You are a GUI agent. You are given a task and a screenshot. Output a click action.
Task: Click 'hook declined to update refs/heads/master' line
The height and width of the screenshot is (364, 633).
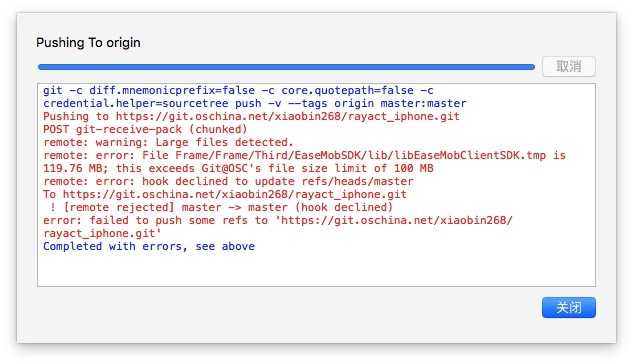click(x=228, y=182)
